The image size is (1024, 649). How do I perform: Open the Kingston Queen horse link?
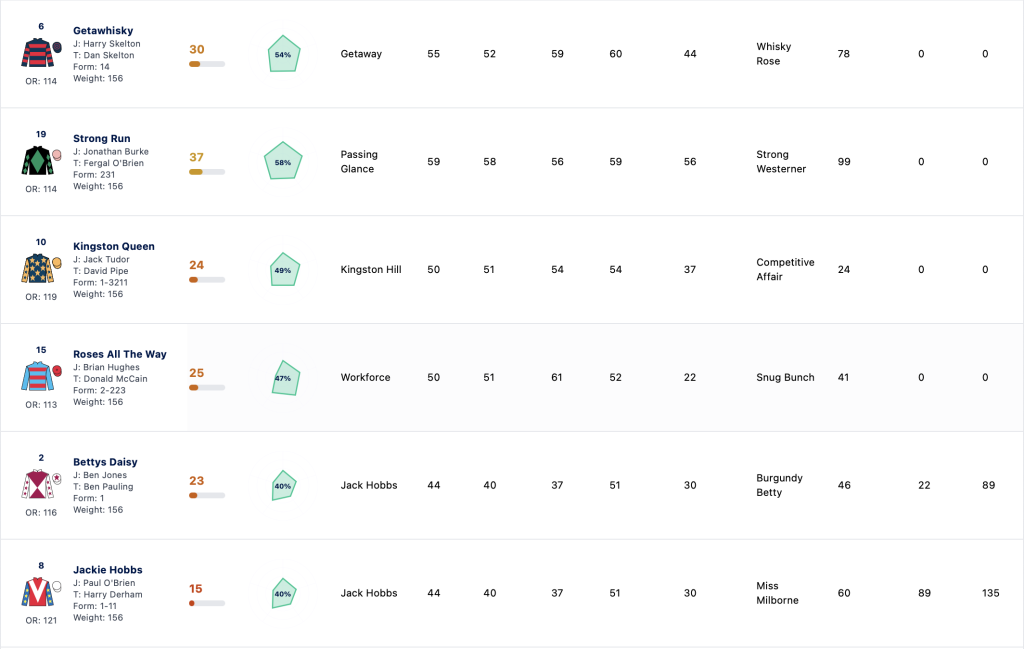pos(114,246)
